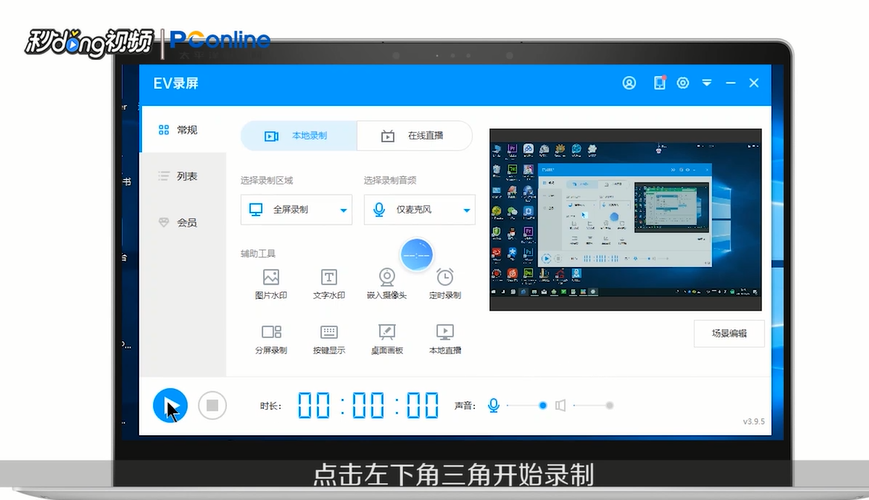Adjust the speaker volume slider handle

[x=609, y=405]
